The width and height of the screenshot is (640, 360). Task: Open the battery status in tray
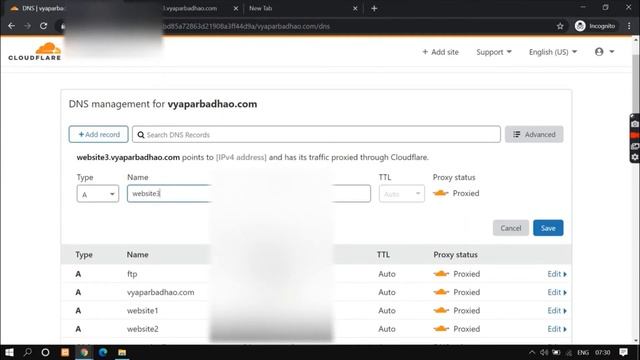click(x=556, y=352)
